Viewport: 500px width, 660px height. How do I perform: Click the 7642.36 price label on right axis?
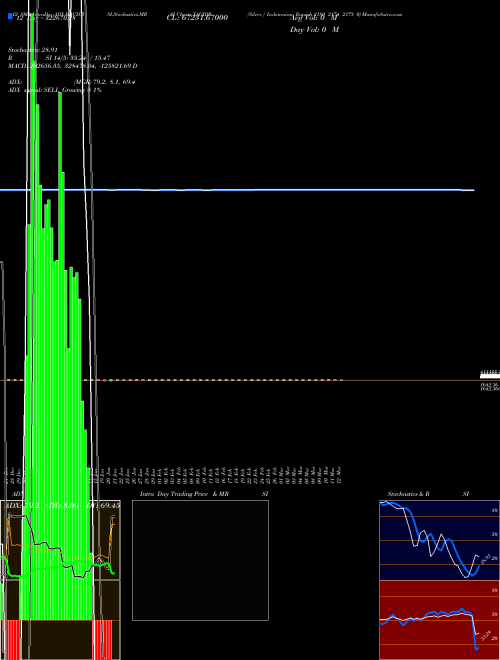[490, 385]
